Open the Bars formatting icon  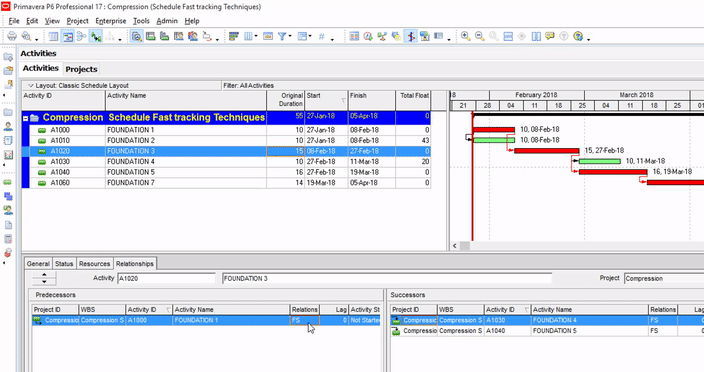(233, 36)
